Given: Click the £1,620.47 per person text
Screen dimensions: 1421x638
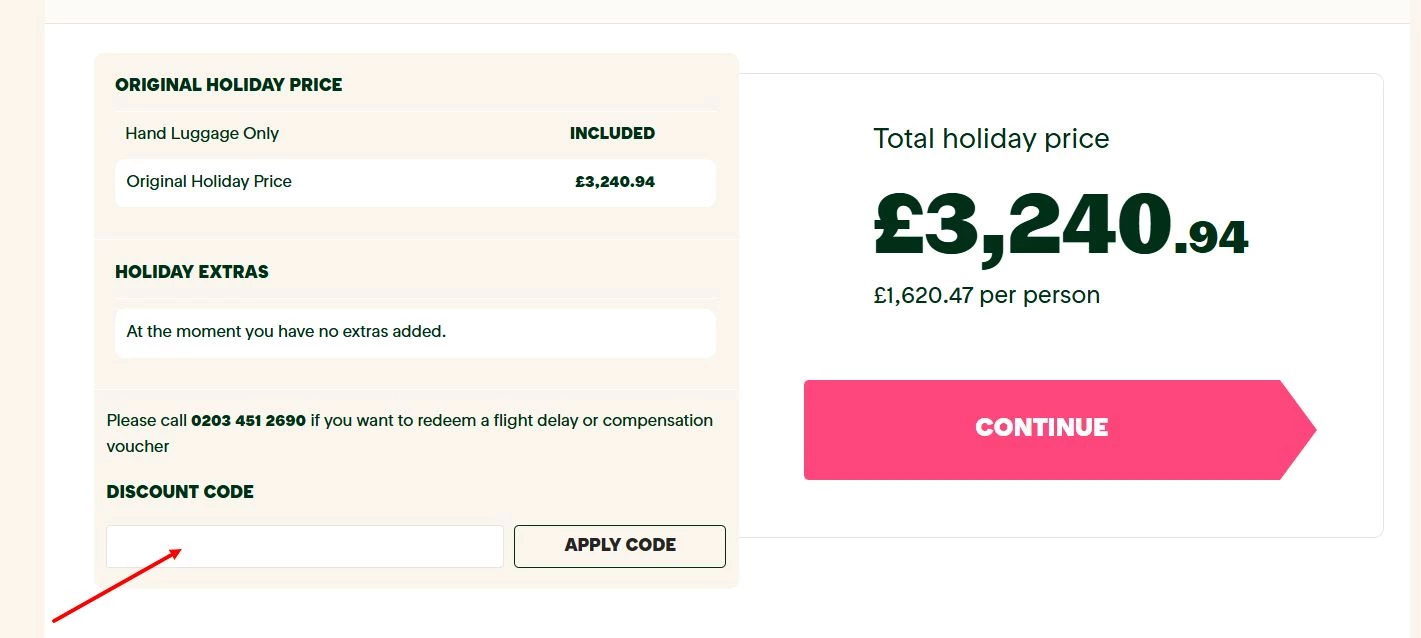Looking at the screenshot, I should [986, 296].
